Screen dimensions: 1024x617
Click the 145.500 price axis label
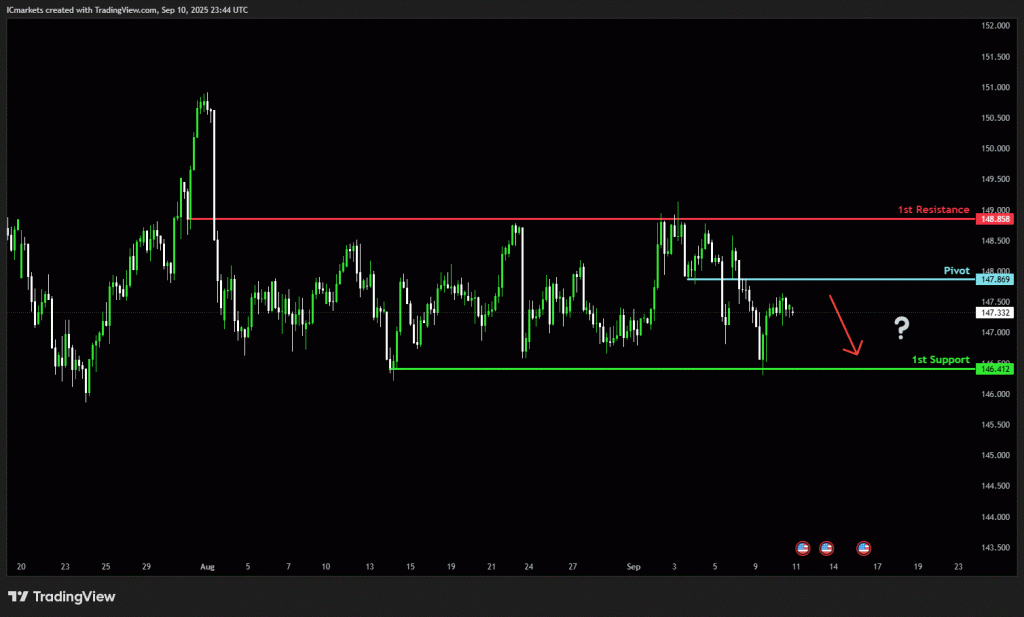tap(995, 424)
